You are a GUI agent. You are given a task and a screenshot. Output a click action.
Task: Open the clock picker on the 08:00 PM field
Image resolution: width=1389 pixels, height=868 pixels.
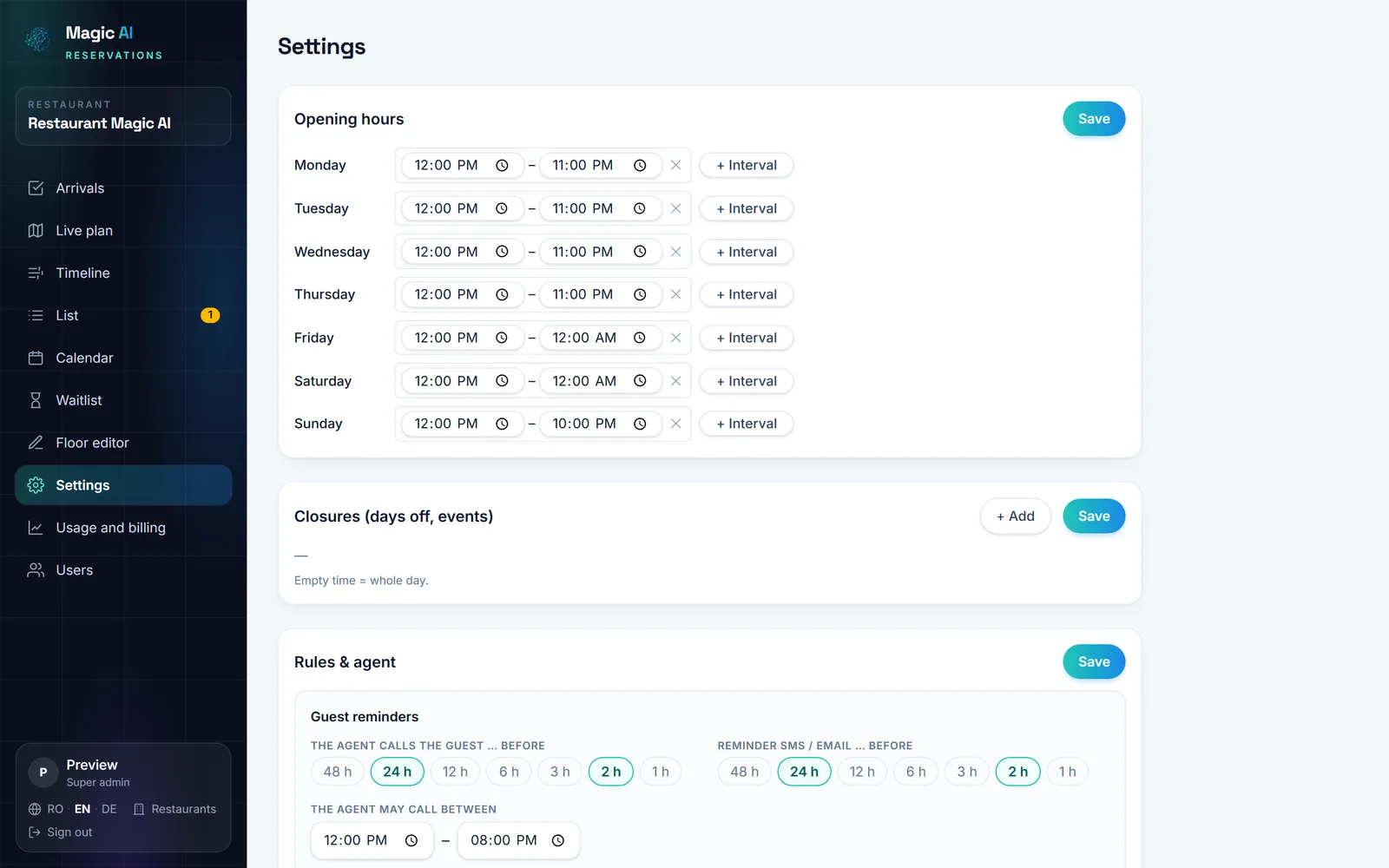558,840
